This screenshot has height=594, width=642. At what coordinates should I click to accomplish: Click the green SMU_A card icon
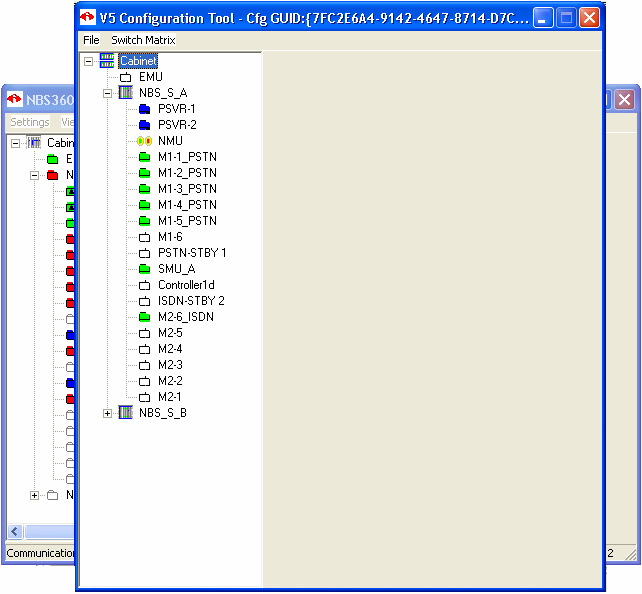tap(145, 269)
